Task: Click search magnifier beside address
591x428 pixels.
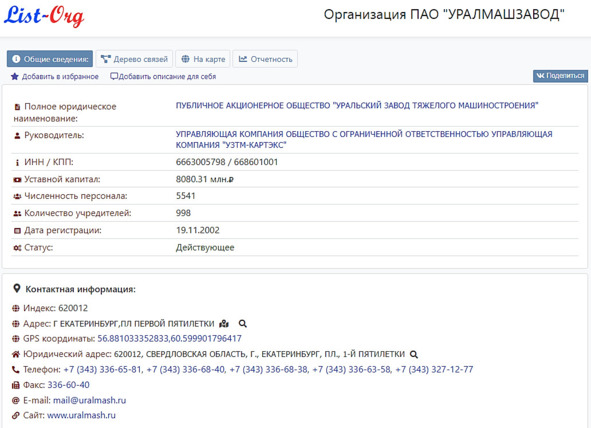Action: point(243,324)
